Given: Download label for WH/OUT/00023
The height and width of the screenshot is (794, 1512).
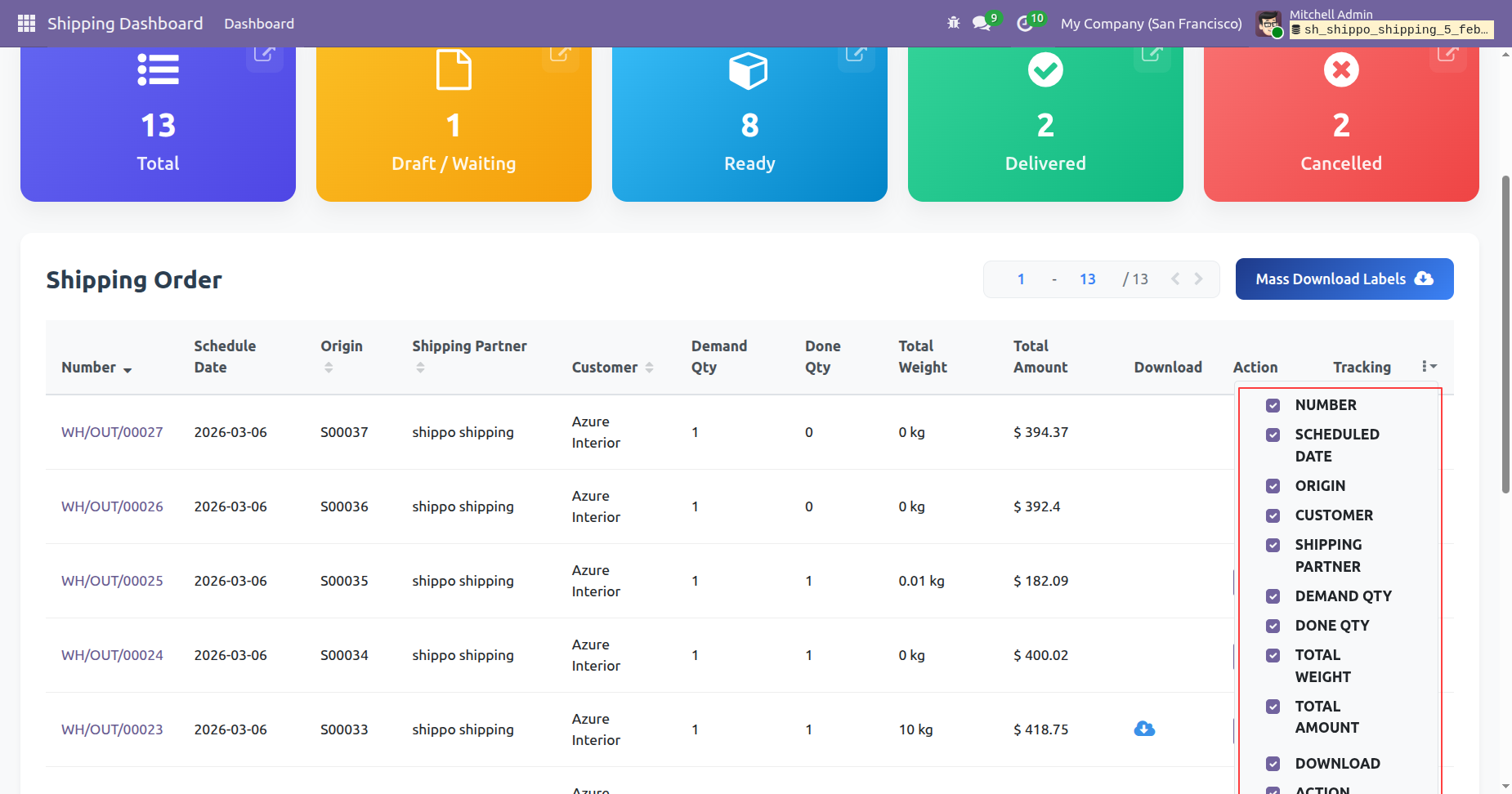Looking at the screenshot, I should [1144, 729].
